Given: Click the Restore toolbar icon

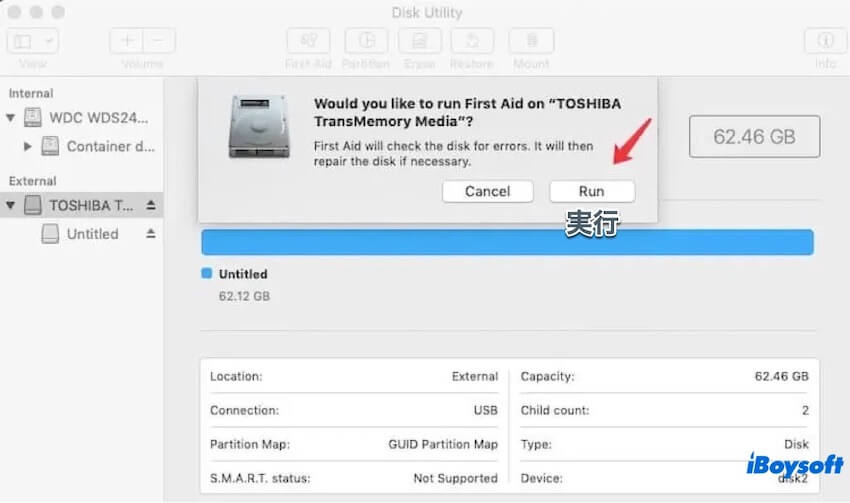Looking at the screenshot, I should click(472, 41).
